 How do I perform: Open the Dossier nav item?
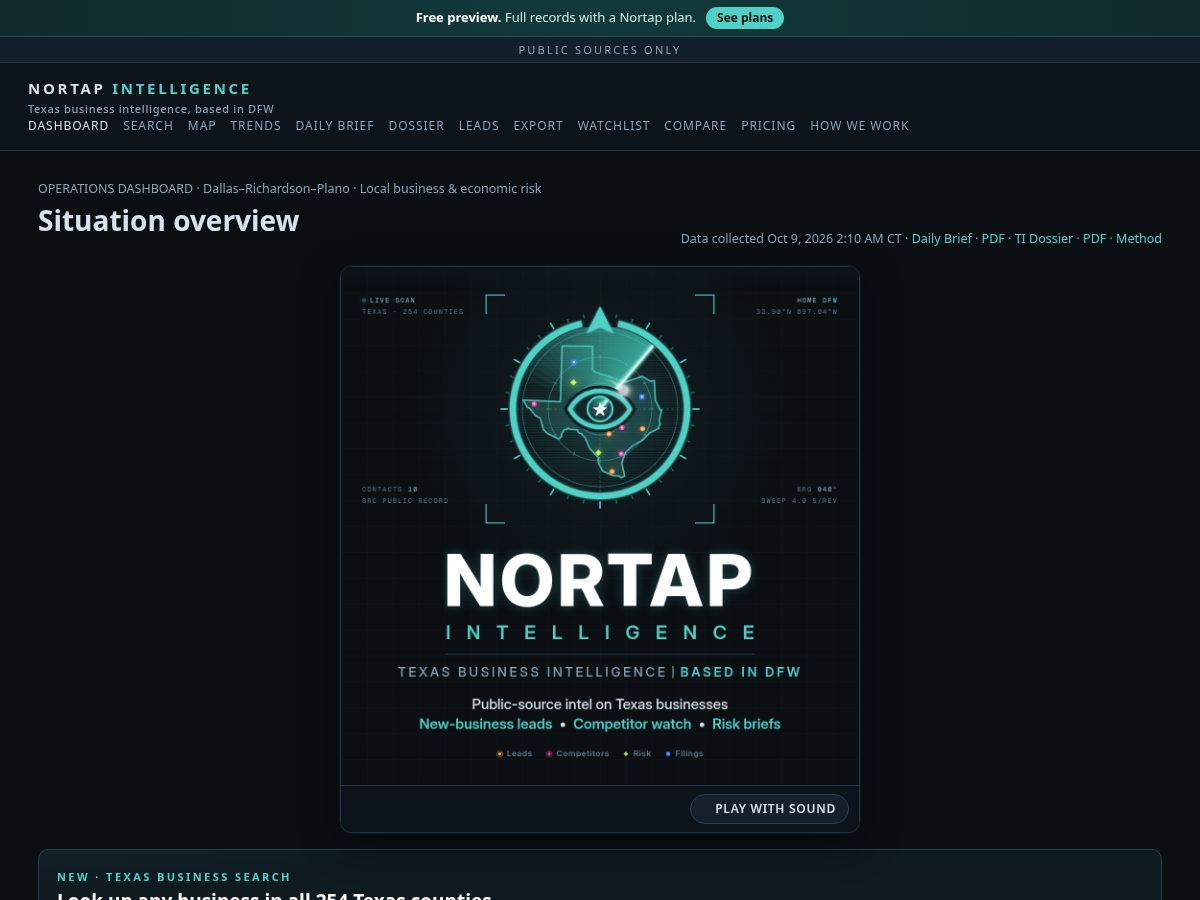click(x=416, y=126)
